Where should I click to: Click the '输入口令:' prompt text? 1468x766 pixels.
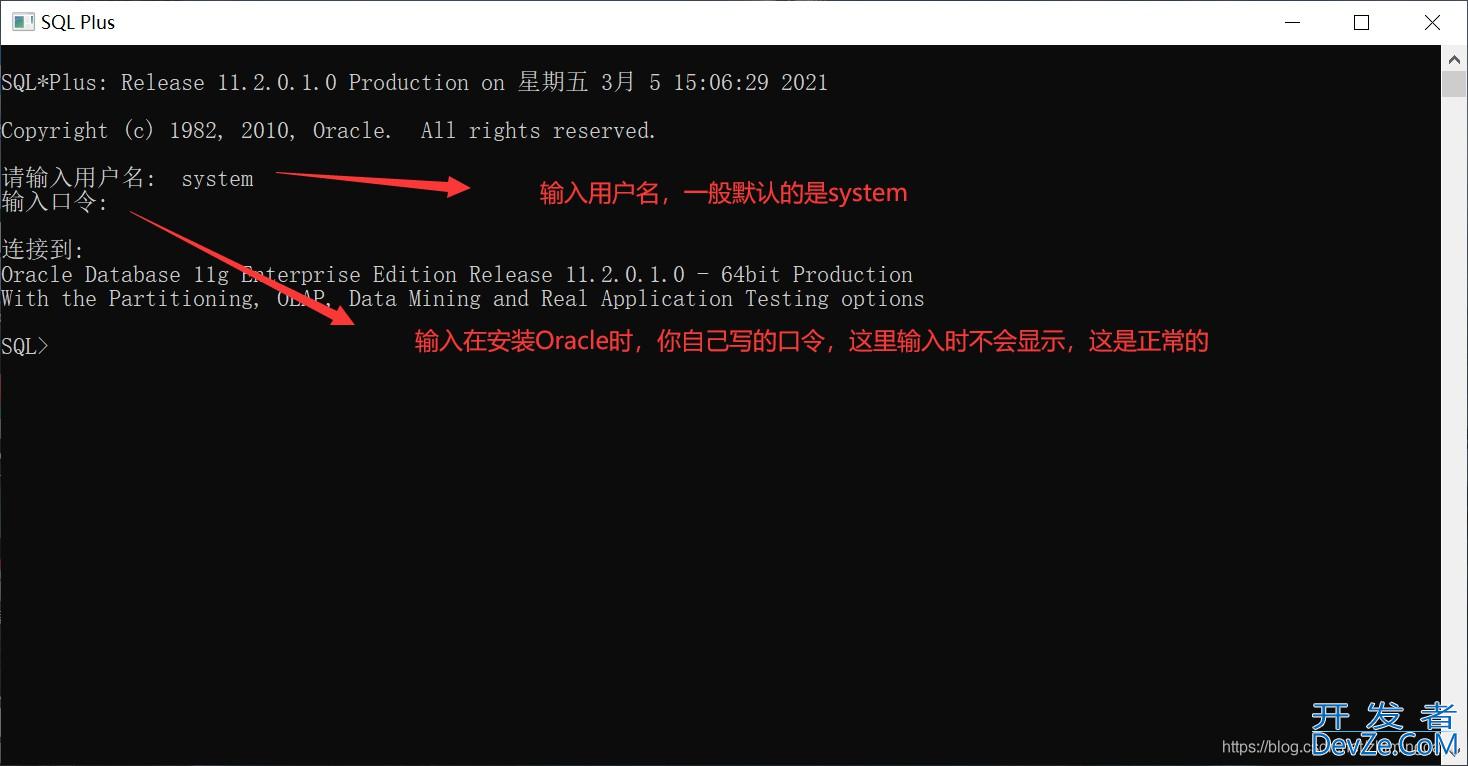pyautogui.click(x=55, y=202)
